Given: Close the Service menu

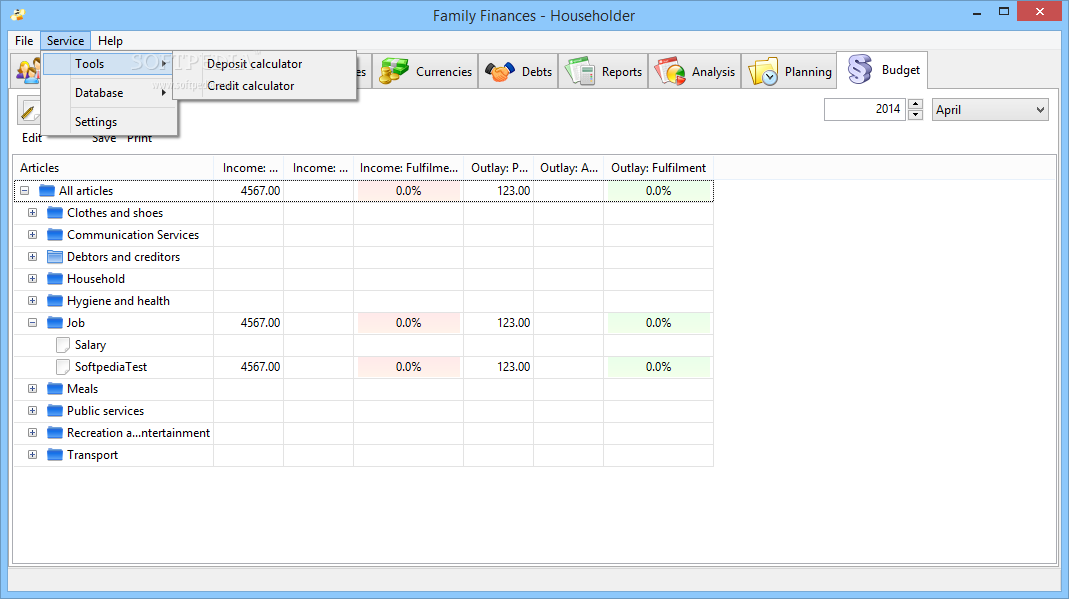Looking at the screenshot, I should (x=65, y=41).
